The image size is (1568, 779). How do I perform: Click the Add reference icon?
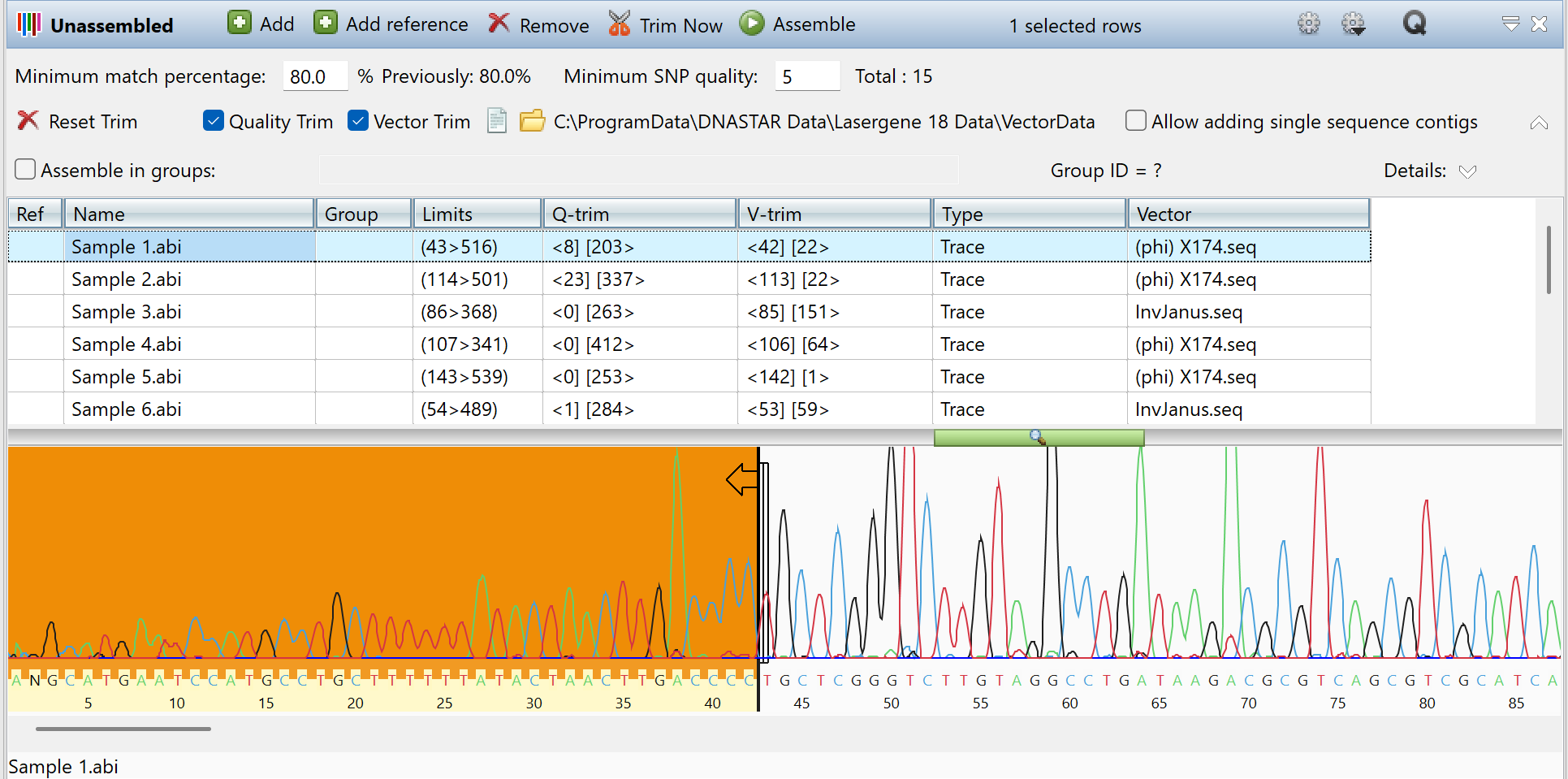325,23
